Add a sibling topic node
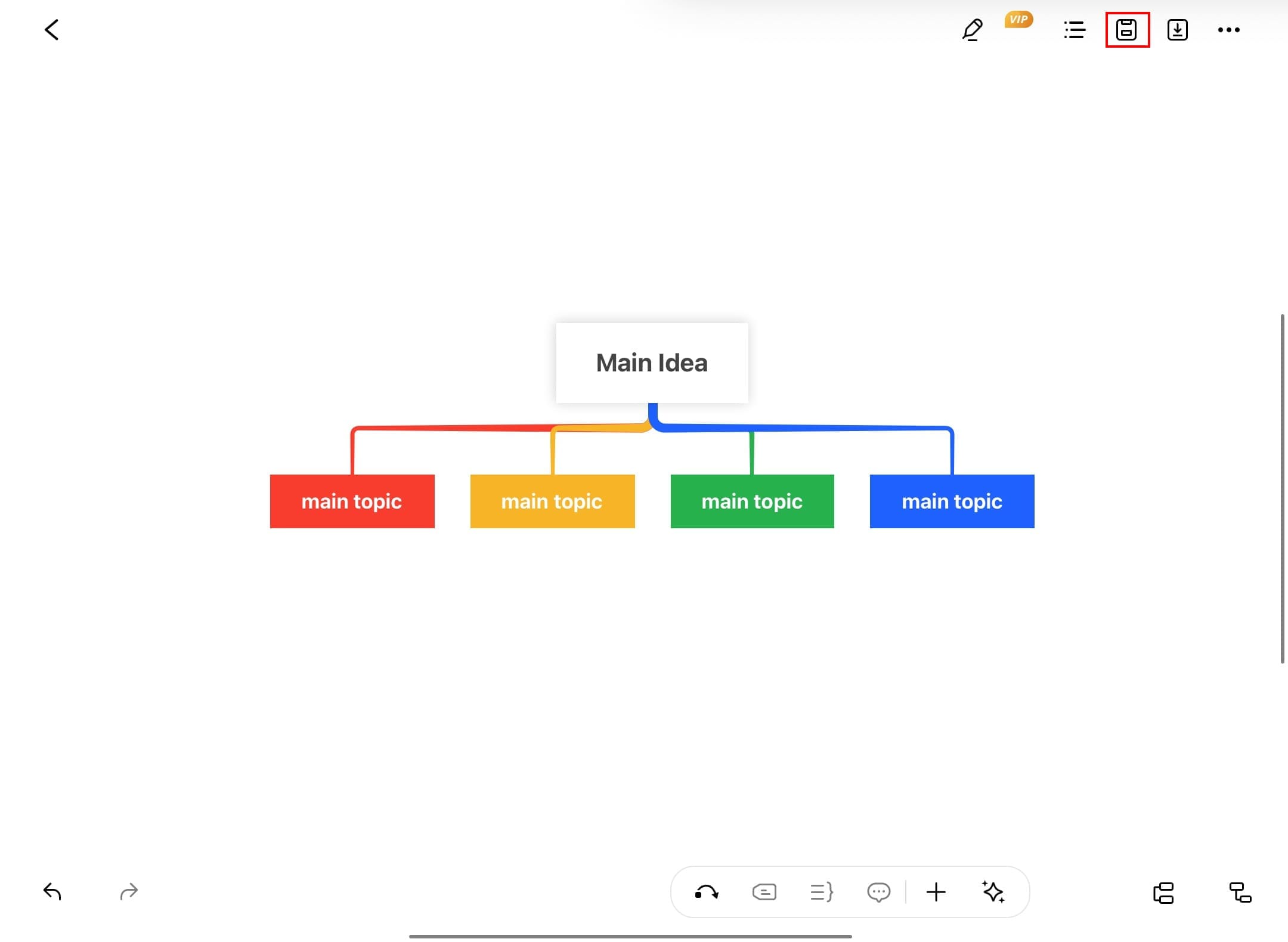The width and height of the screenshot is (1288, 942). pos(1163,893)
